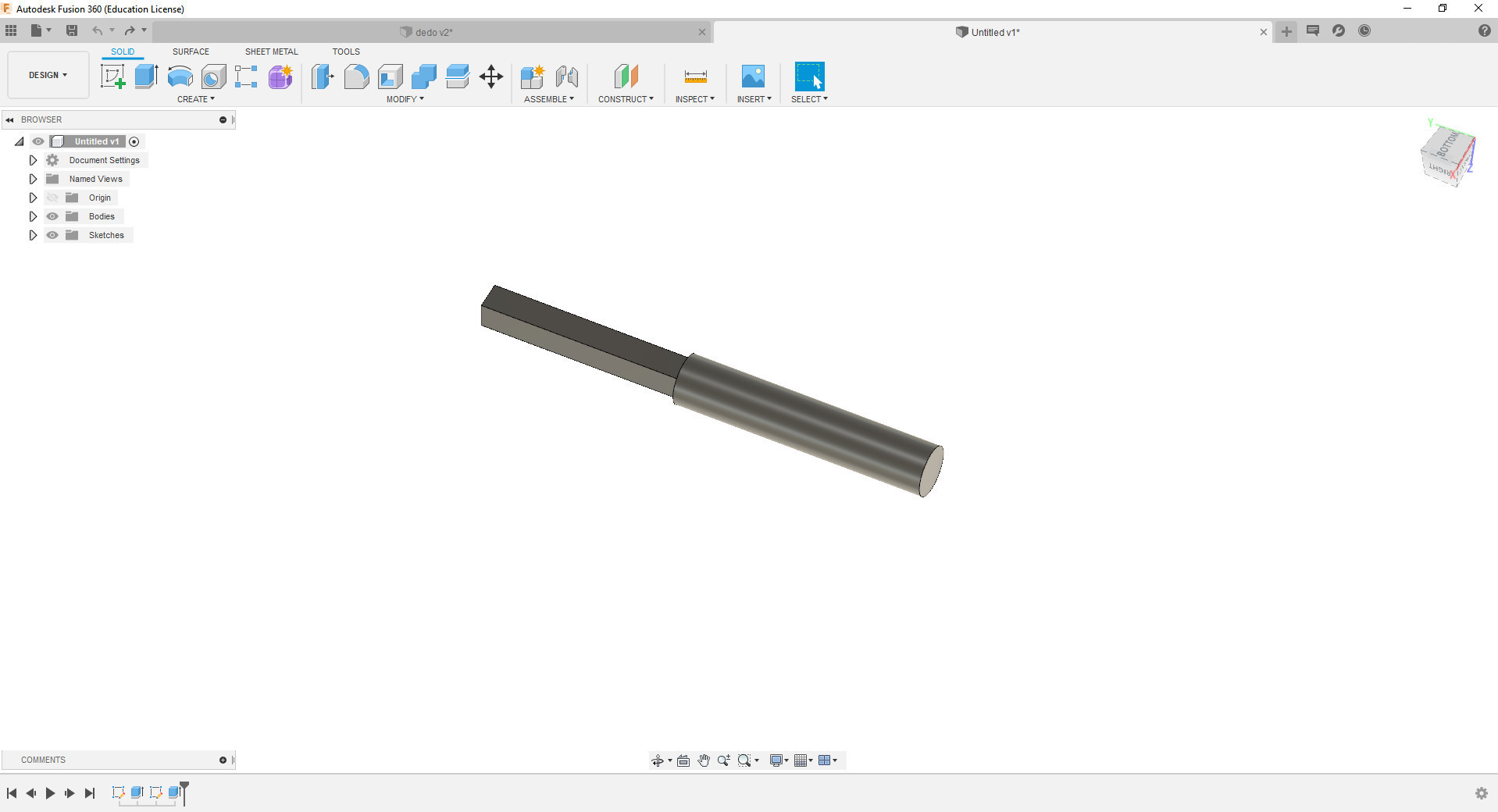The height and width of the screenshot is (812, 1498).
Task: Expand the Sketches node
Action: 33,235
